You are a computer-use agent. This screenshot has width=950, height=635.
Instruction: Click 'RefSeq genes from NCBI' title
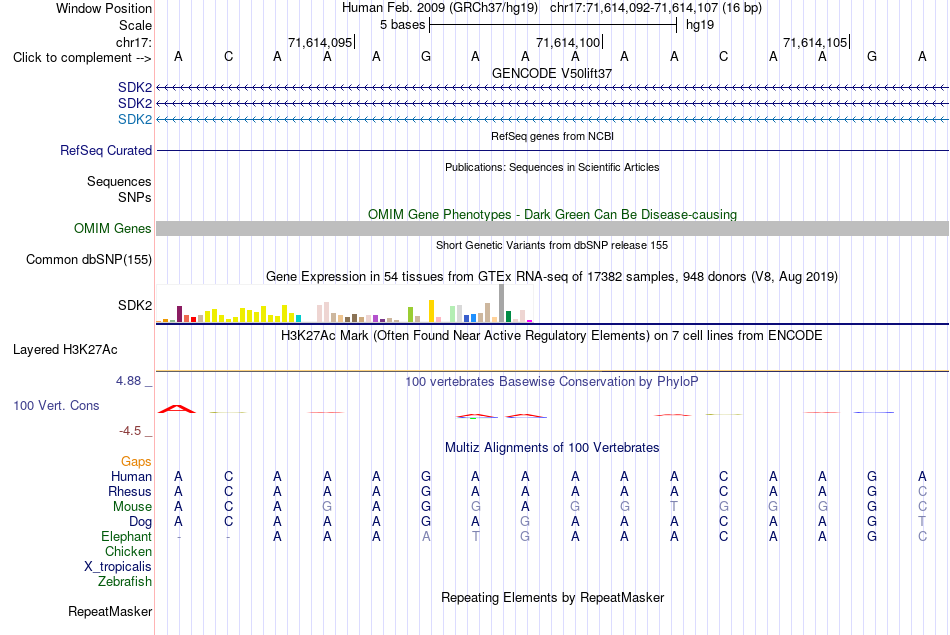(552, 136)
